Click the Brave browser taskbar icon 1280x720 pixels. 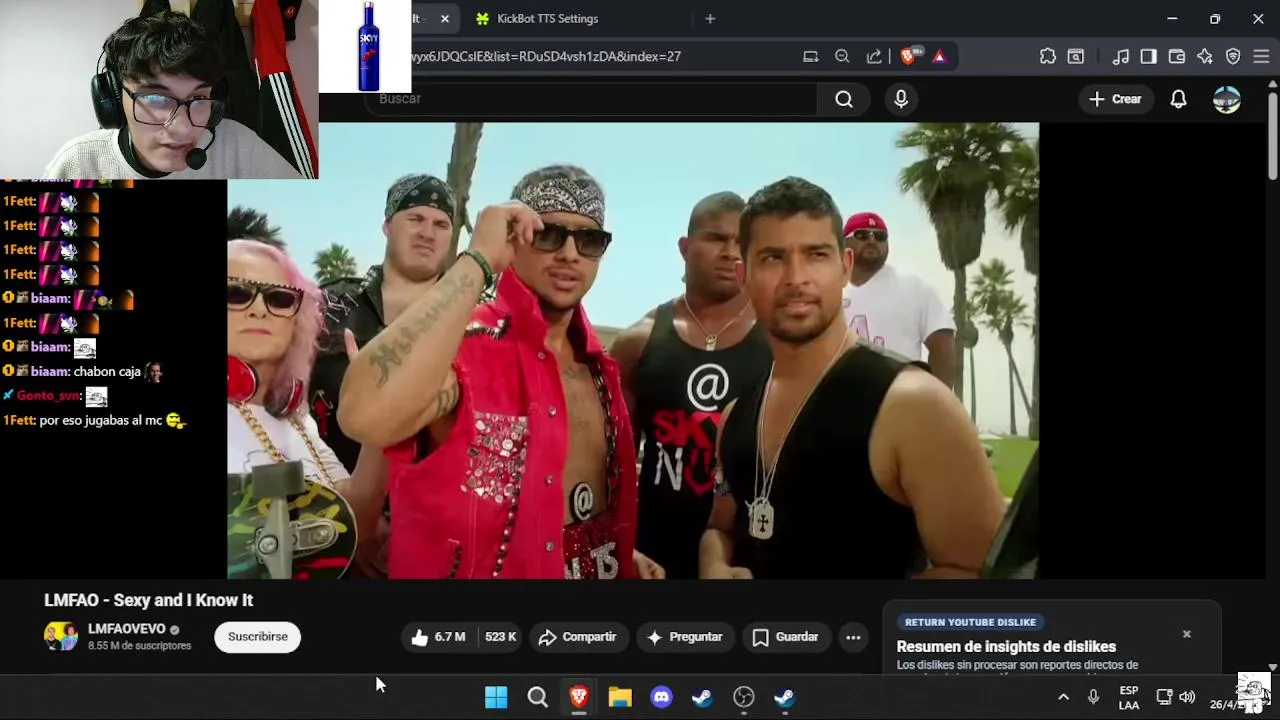579,697
